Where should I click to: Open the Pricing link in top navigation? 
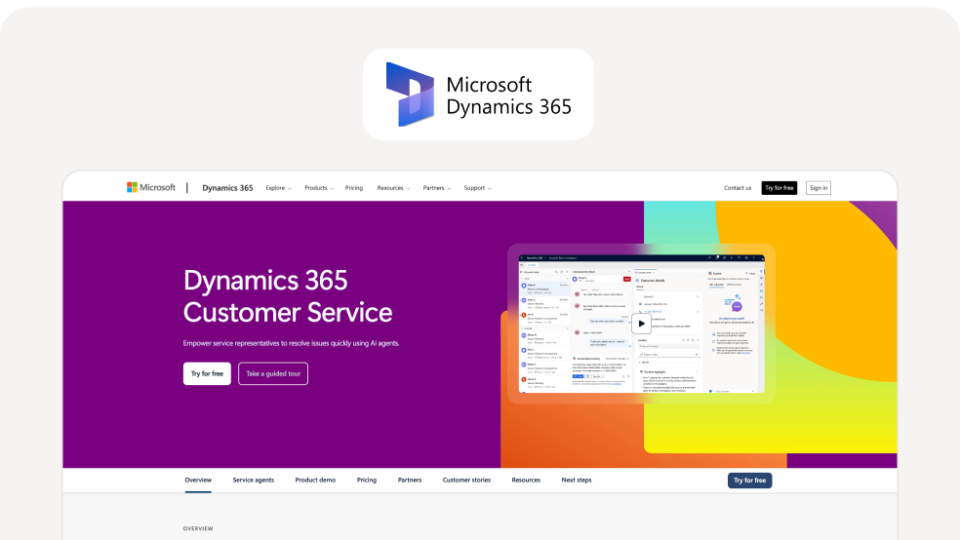coord(354,188)
